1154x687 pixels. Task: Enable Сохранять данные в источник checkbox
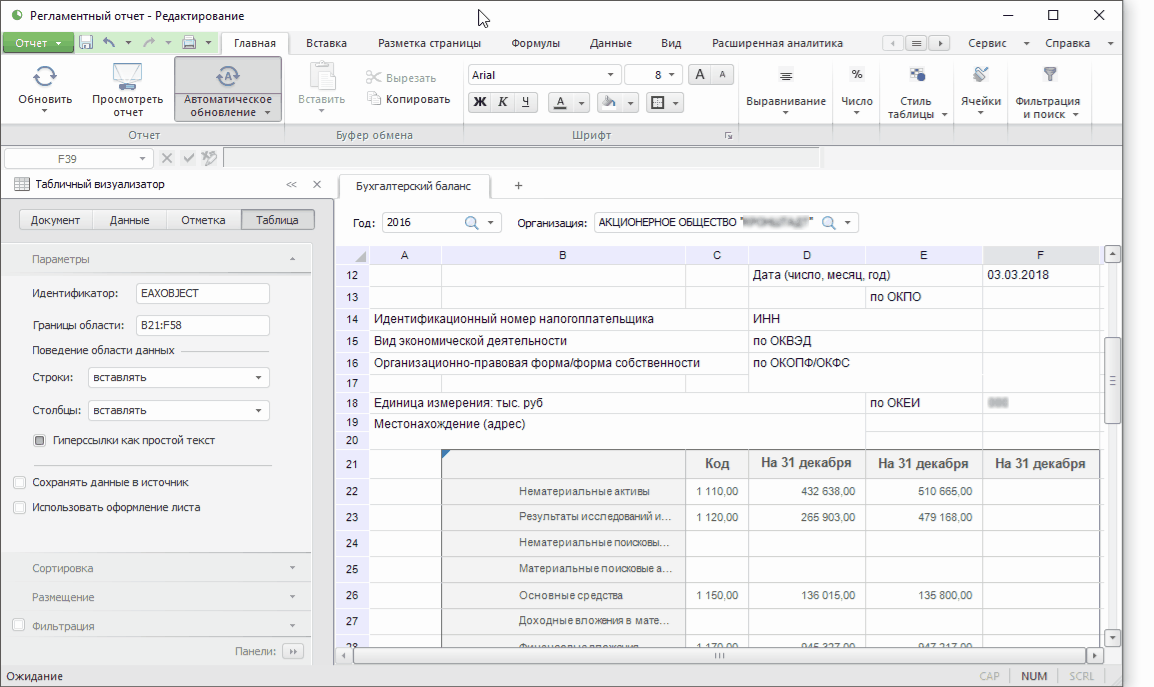(x=20, y=482)
